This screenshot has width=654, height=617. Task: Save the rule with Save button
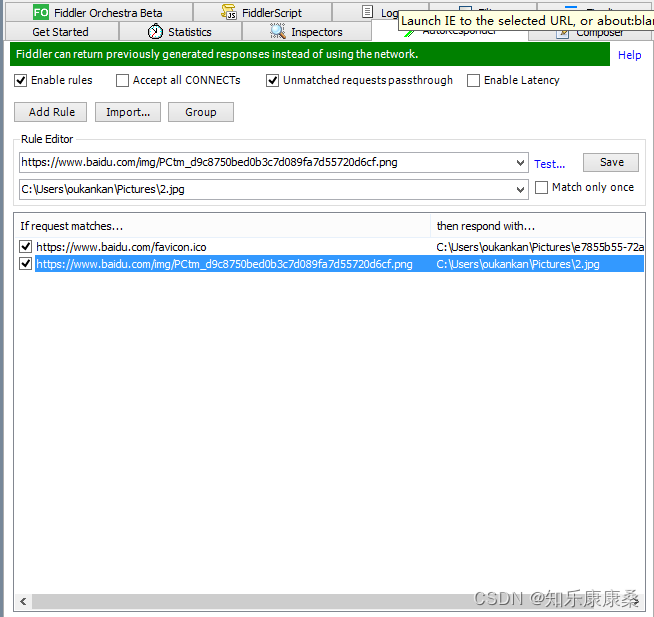click(611, 162)
